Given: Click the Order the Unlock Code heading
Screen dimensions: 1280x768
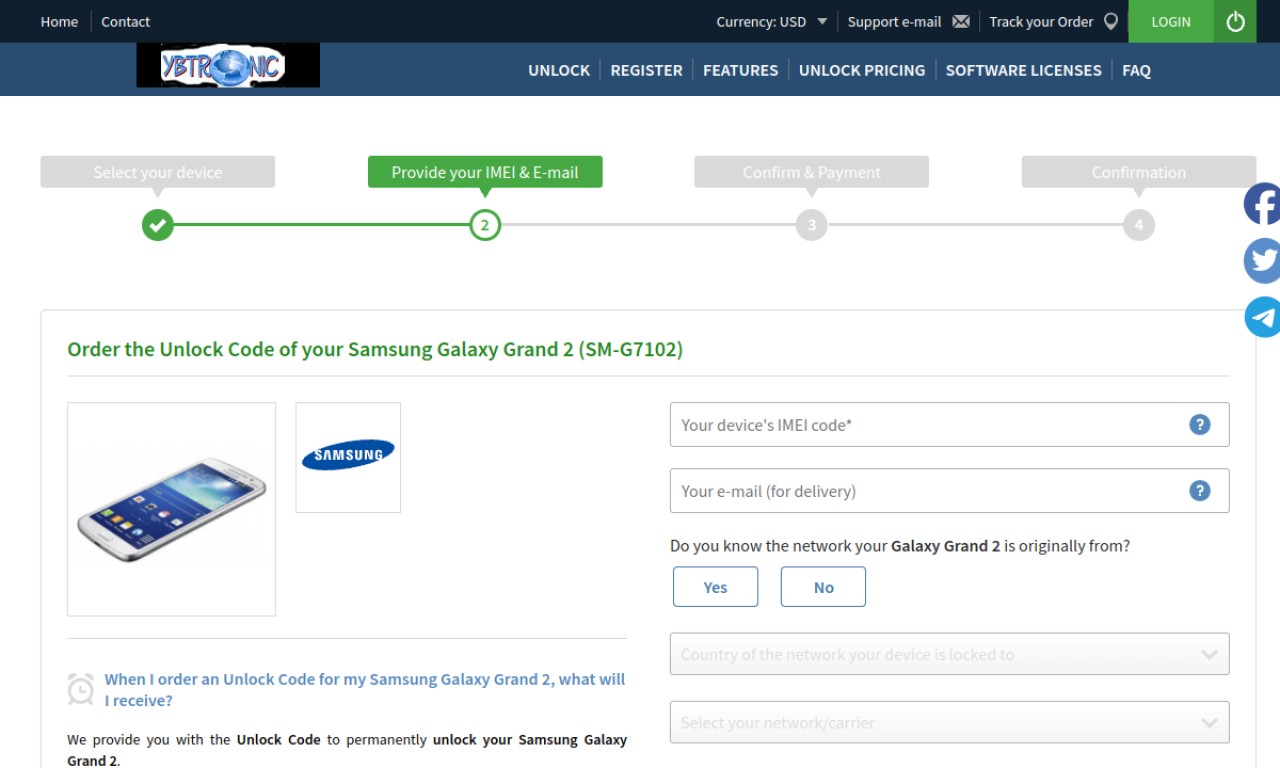Looking at the screenshot, I should [375, 350].
